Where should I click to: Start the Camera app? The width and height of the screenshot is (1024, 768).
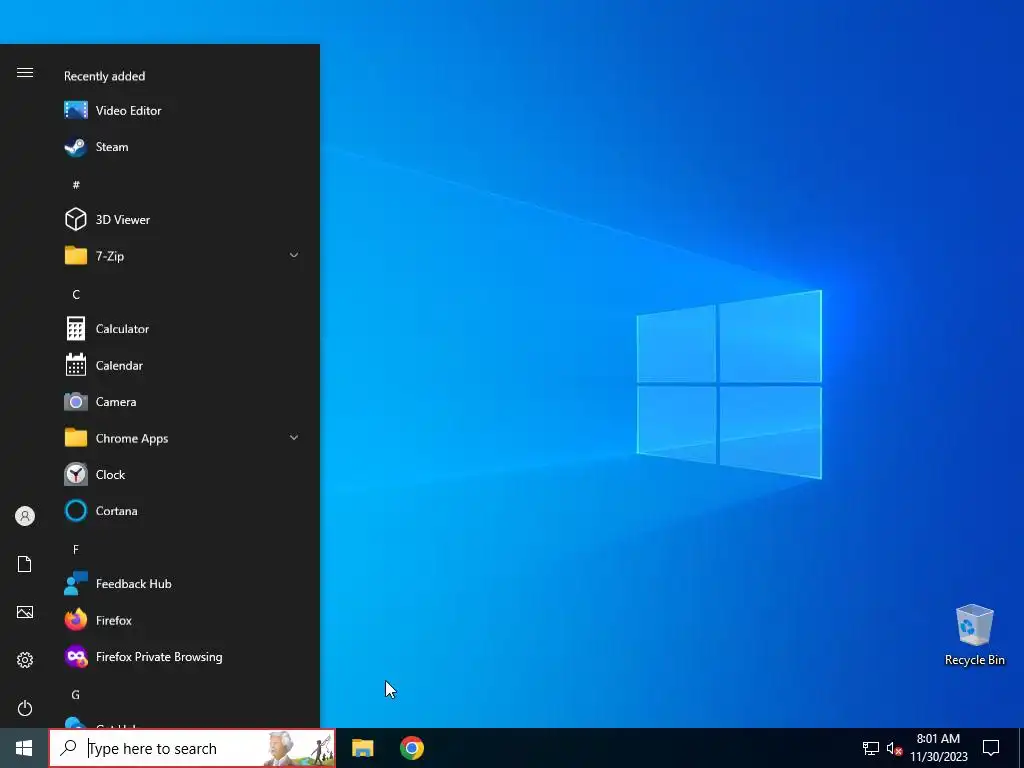[x=182, y=402]
